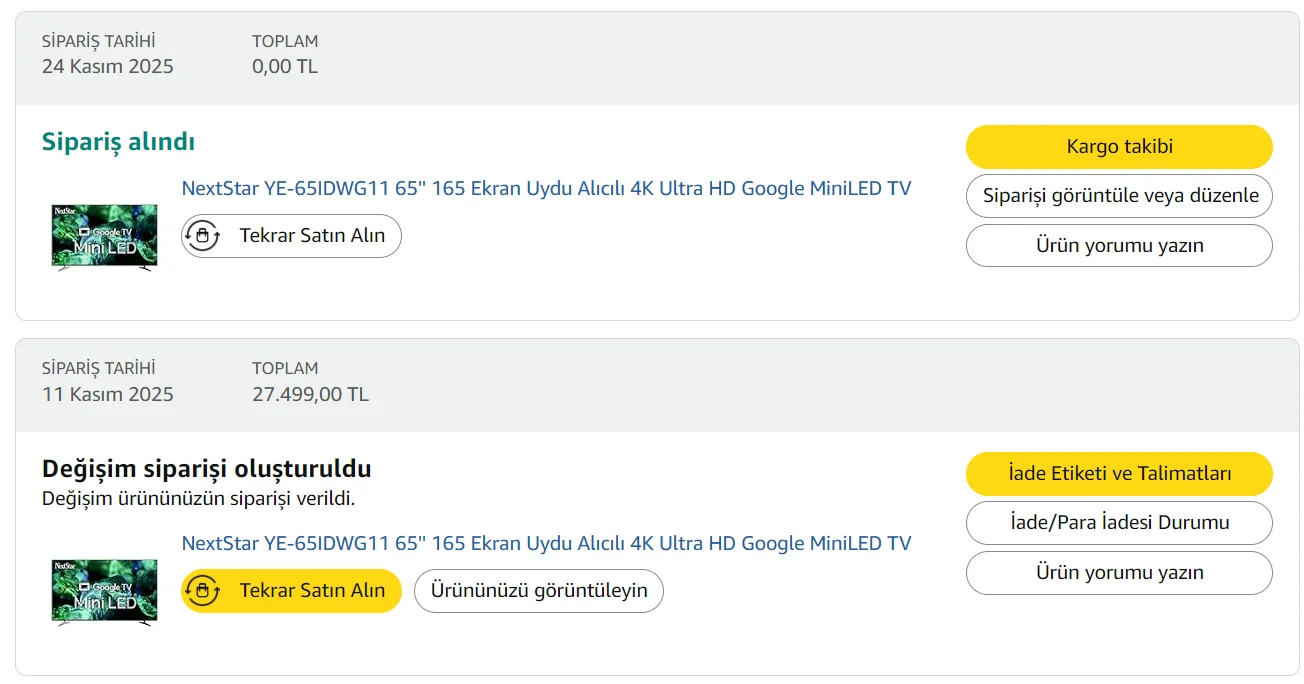Click the buy-again cycle icon in the 24 Kasım order
The width and height of the screenshot is (1304, 684).
click(203, 236)
